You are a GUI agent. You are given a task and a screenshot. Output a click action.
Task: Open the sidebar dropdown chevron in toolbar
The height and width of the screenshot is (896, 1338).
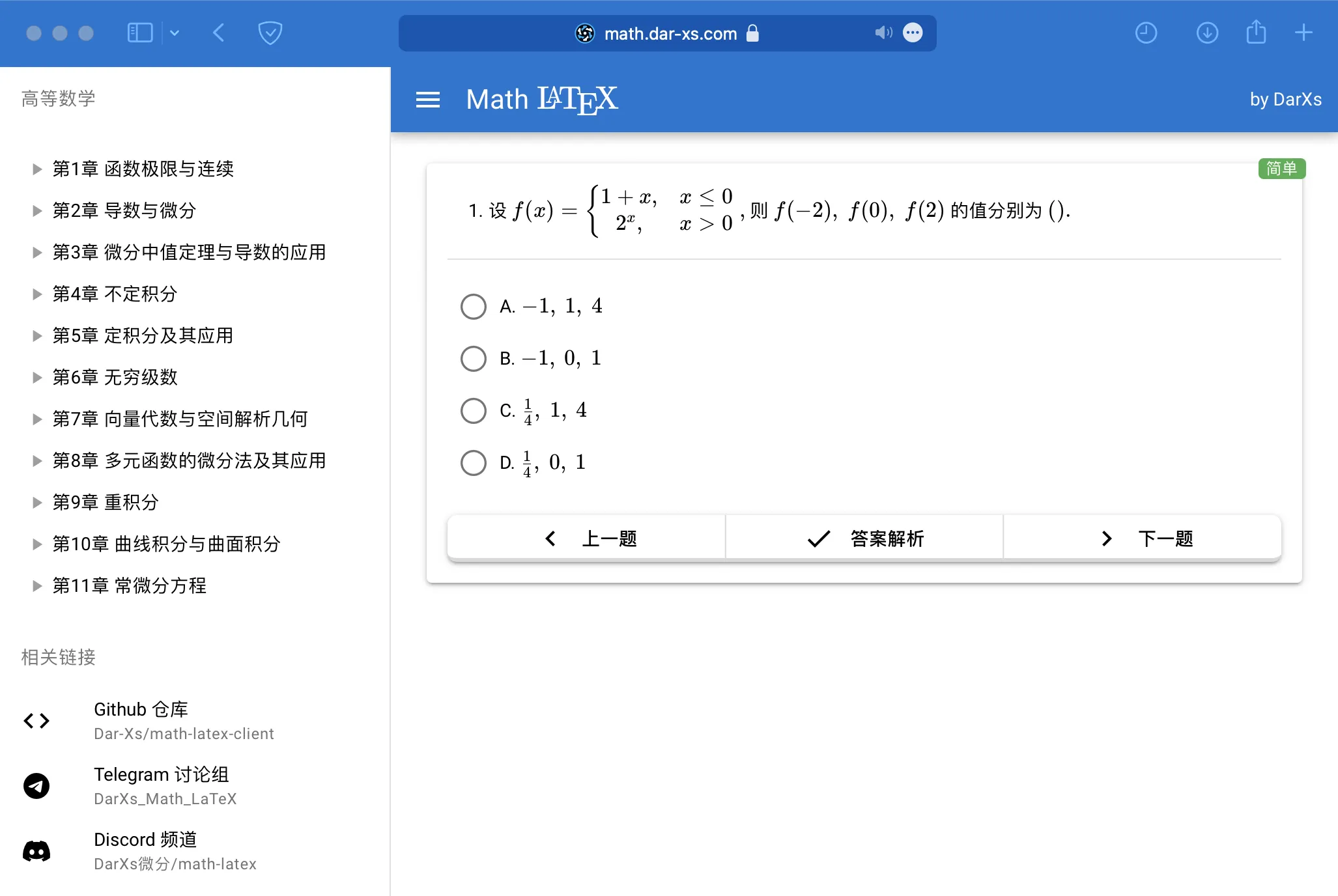click(174, 33)
